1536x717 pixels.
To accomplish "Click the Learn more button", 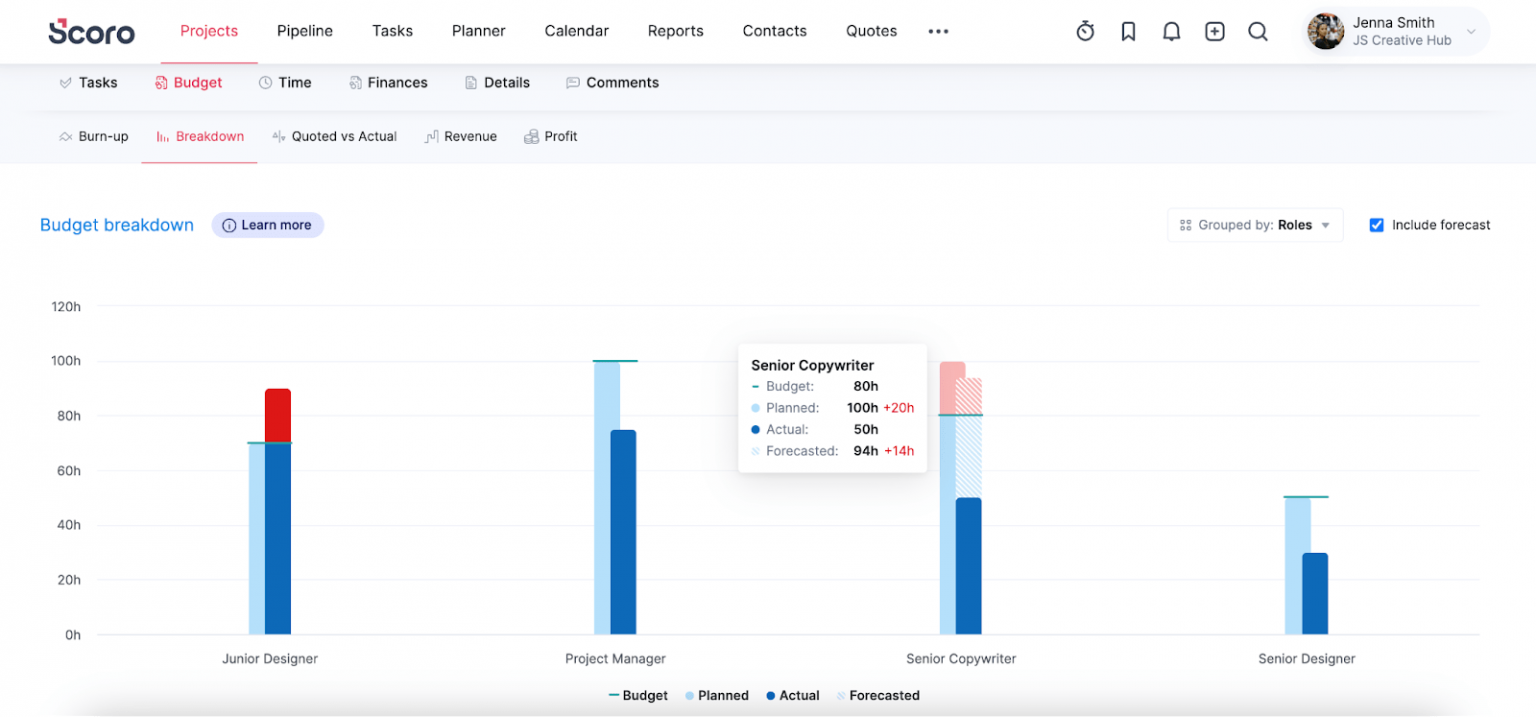I will [267, 225].
